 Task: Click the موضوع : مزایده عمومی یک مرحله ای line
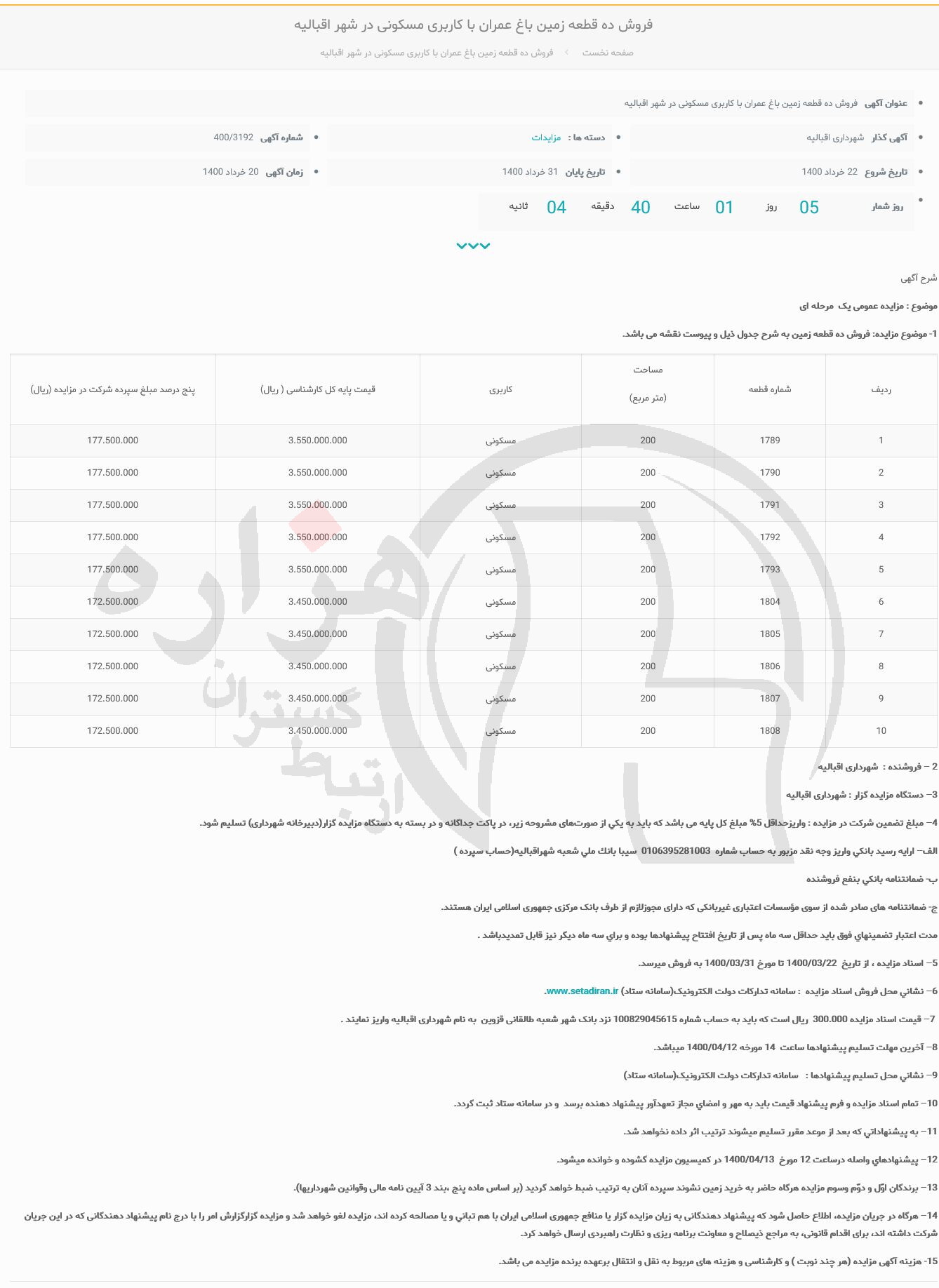[868, 306]
